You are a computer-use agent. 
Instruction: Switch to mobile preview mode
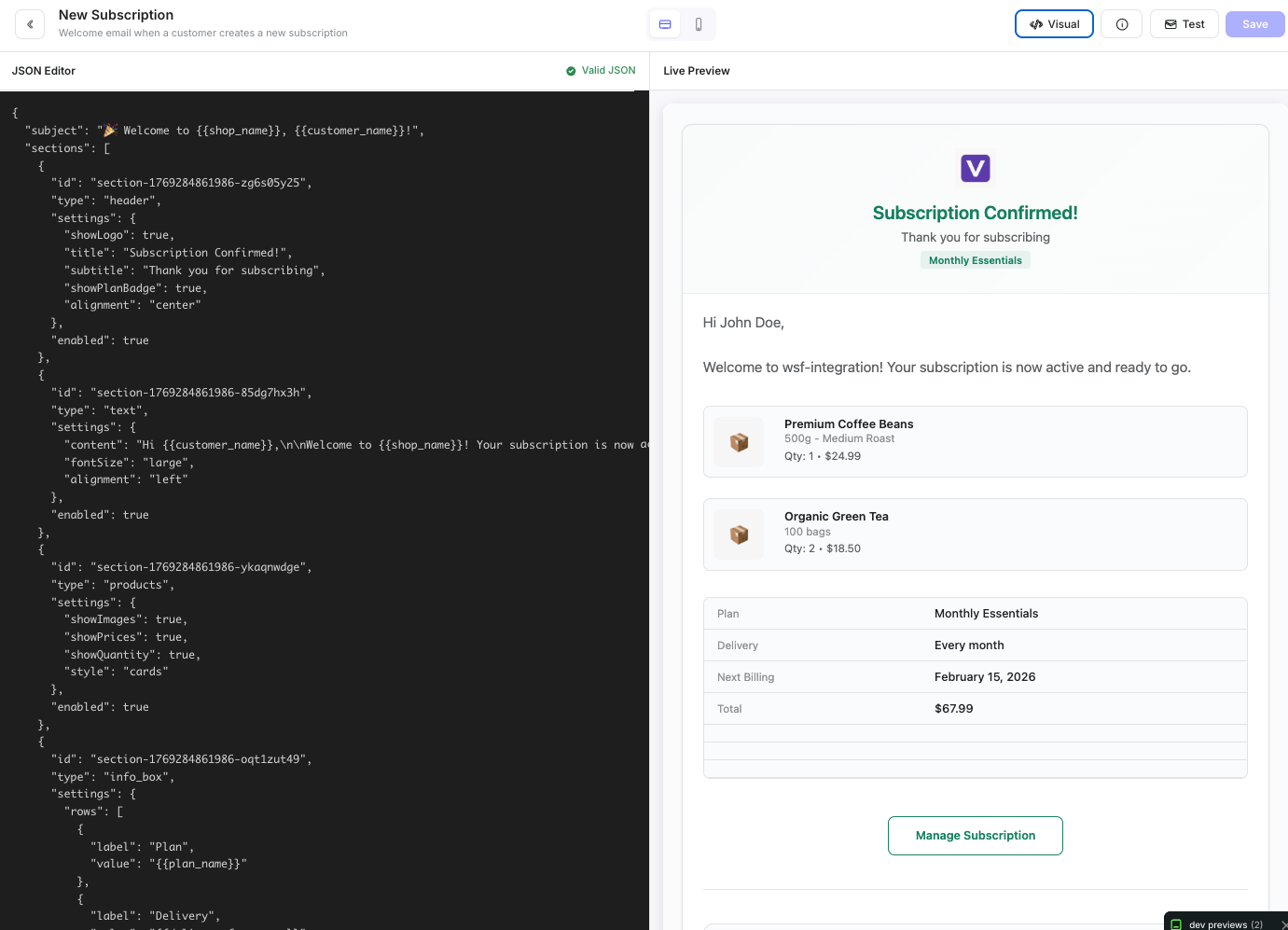[x=699, y=24]
